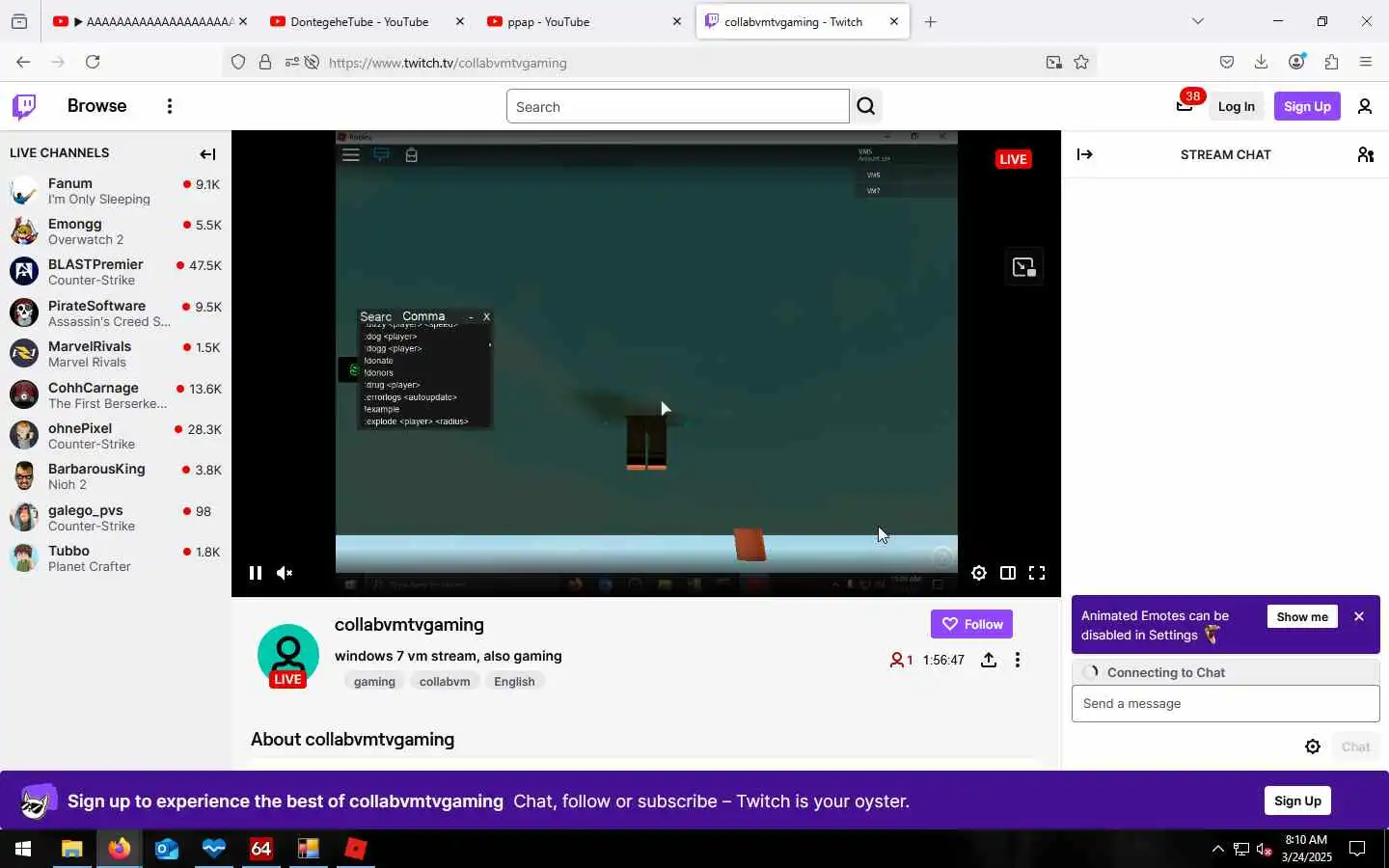Open BarbarousKing's Nioh 2 channel
This screenshot has height=868, width=1389.
pos(116,476)
